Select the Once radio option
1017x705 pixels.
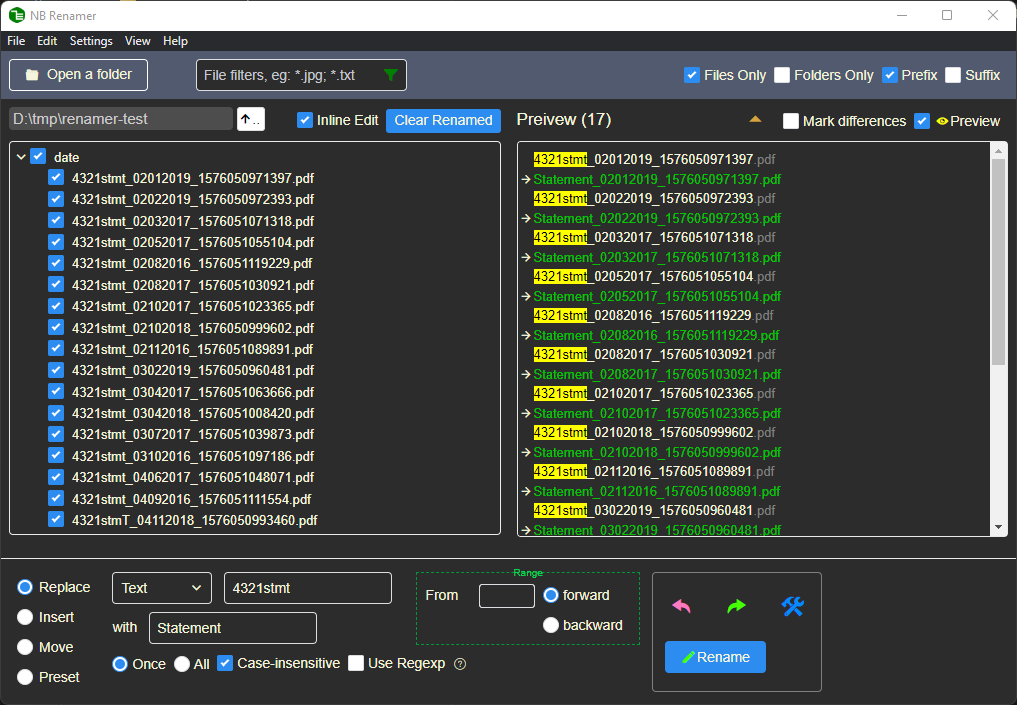[119, 664]
